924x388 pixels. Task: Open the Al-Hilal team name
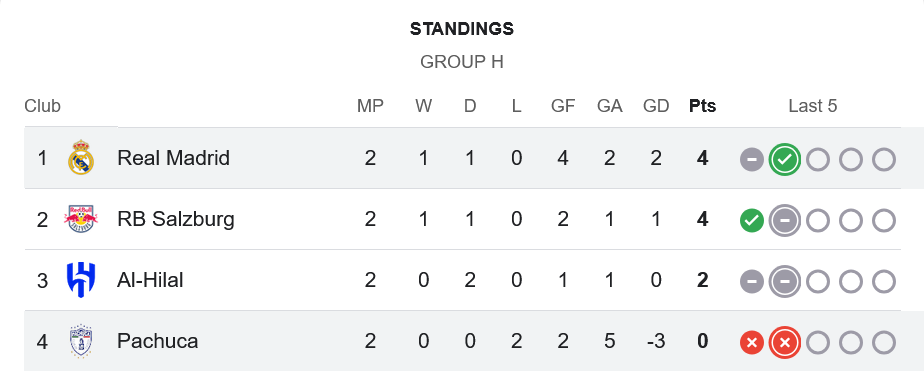pos(150,280)
